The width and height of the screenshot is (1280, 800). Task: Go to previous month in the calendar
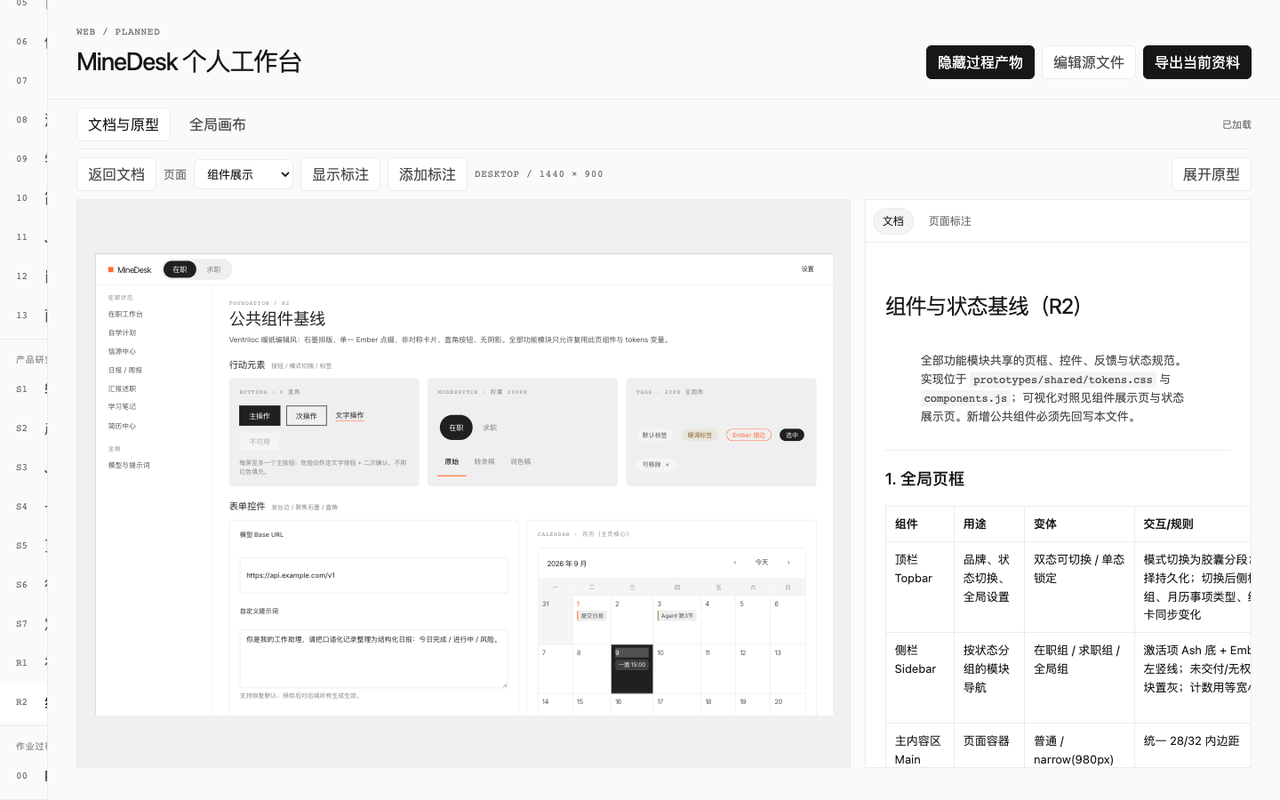click(x=736, y=563)
